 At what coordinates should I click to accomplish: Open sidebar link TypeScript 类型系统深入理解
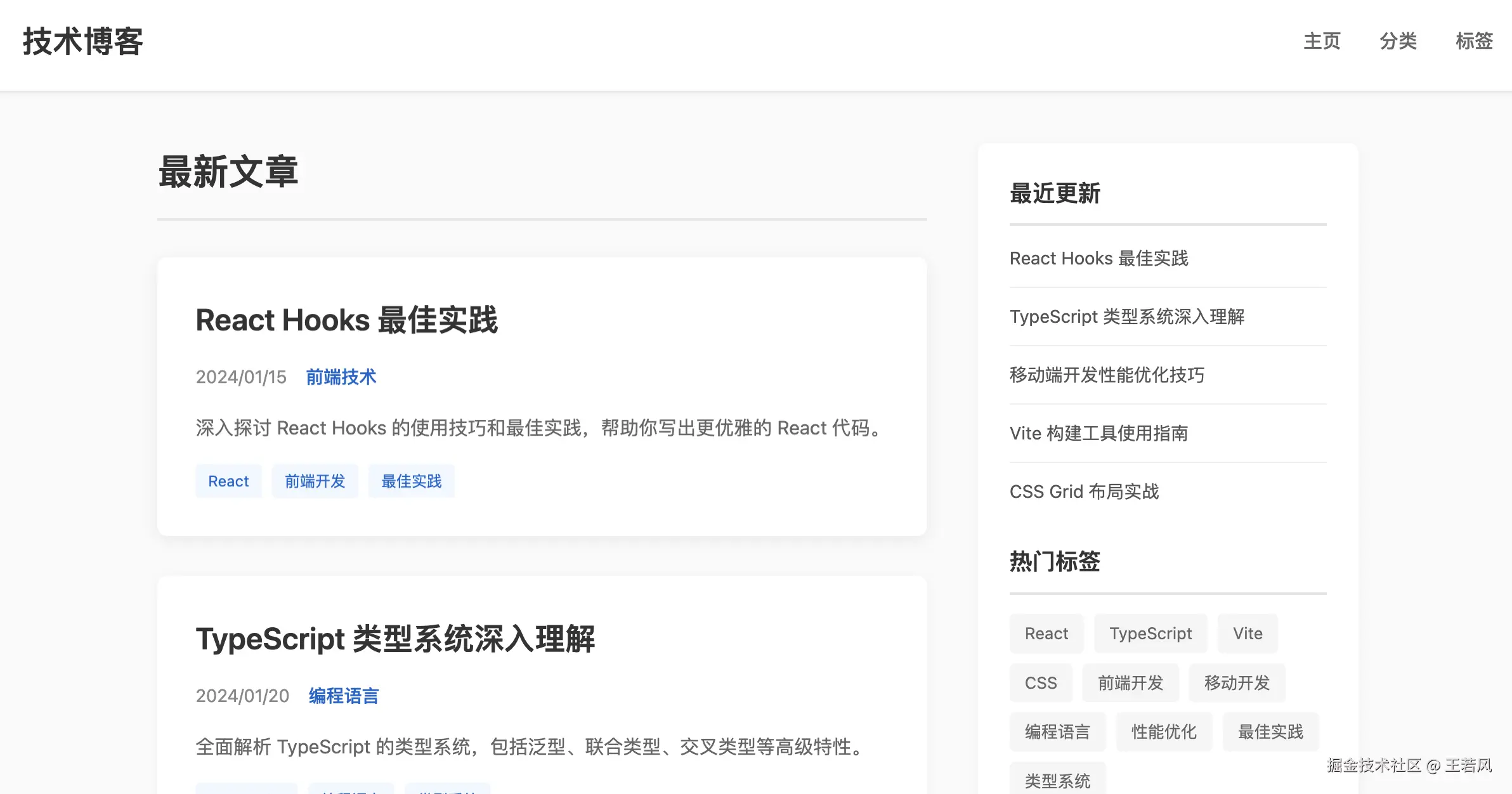point(1126,316)
